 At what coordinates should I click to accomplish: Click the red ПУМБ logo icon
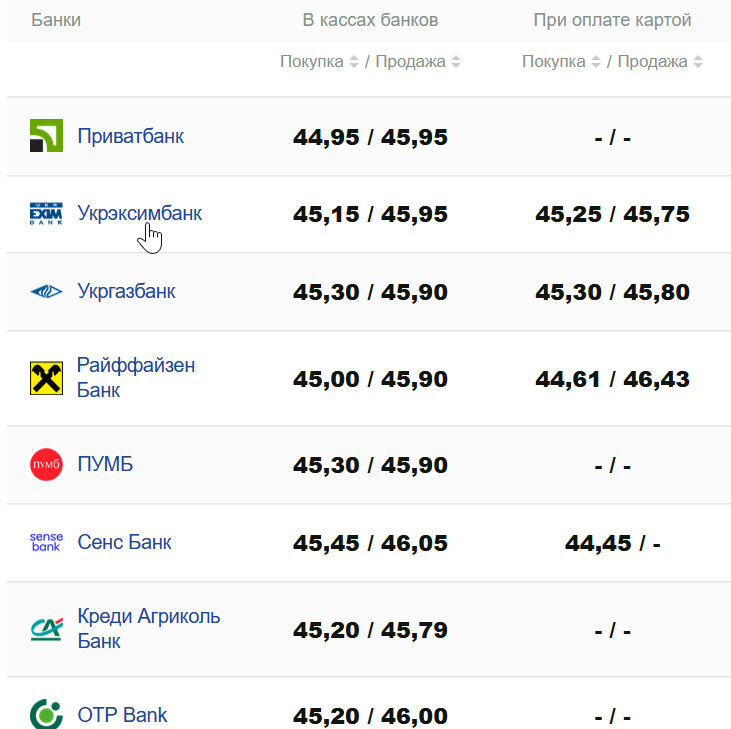click(x=46, y=465)
